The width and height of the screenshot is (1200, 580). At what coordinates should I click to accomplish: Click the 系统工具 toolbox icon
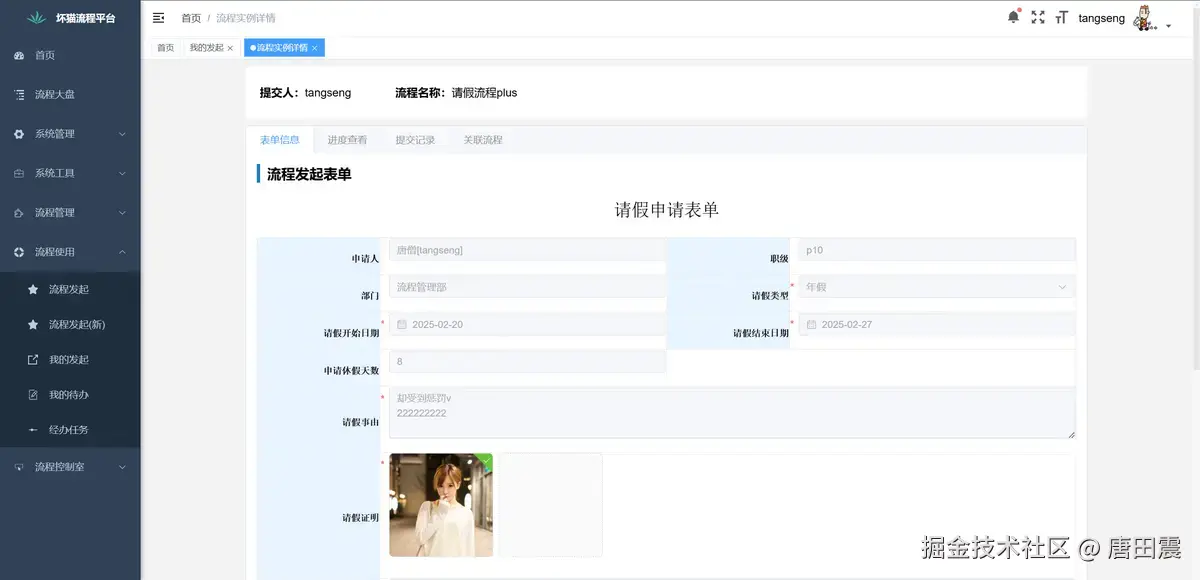(19, 173)
